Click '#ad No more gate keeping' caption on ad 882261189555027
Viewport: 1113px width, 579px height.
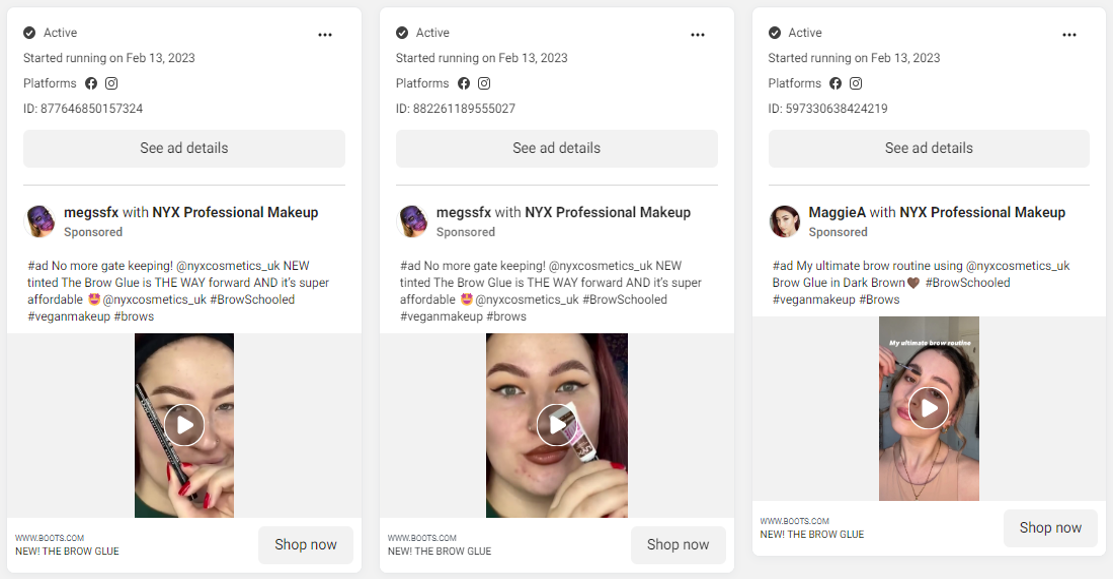[551, 291]
